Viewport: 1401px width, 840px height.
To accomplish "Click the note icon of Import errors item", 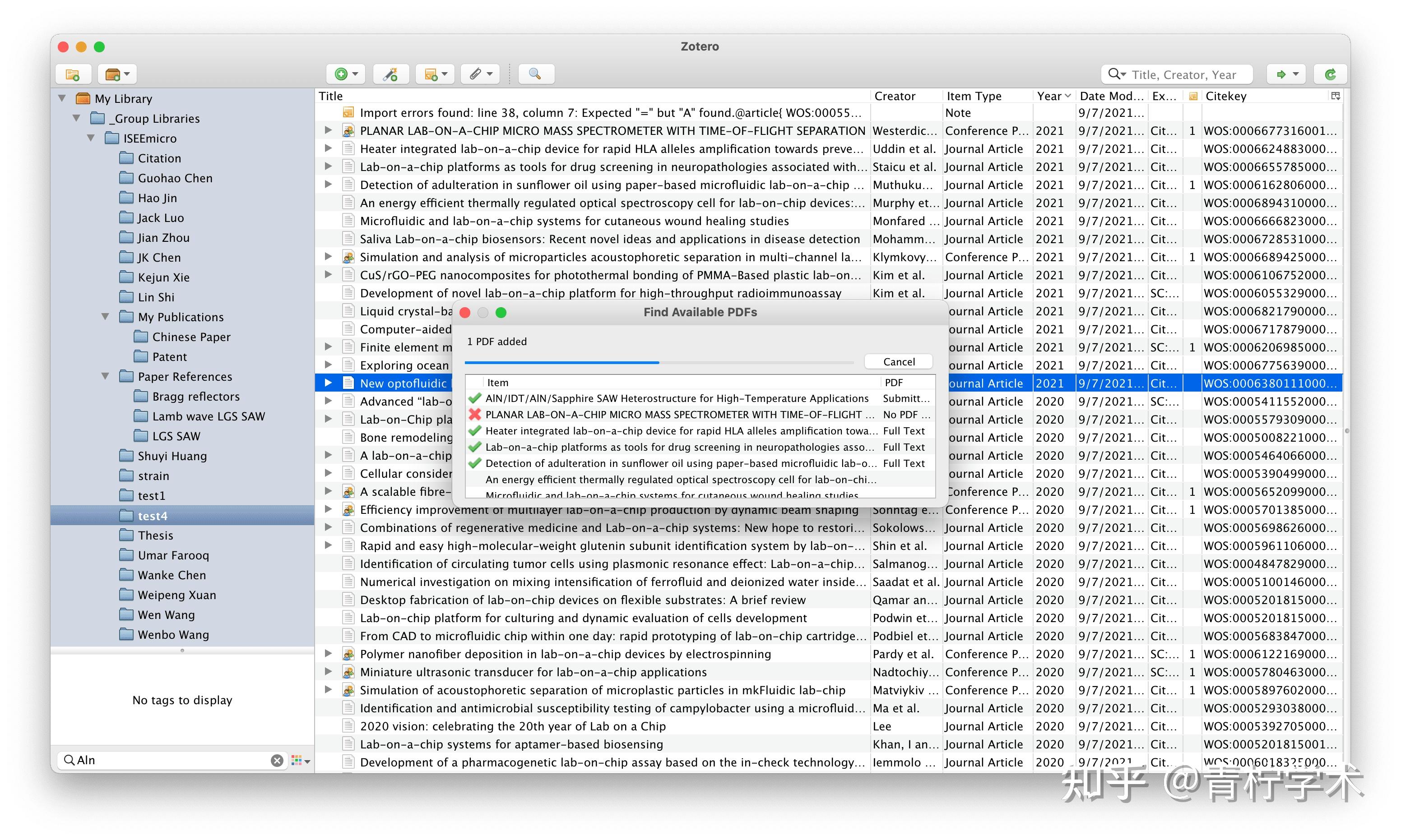I will pyautogui.click(x=348, y=113).
